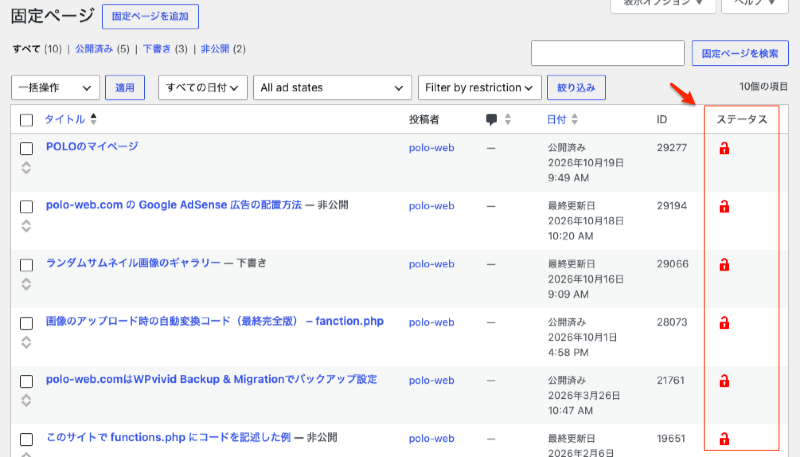Screen dimensions: 800x457
Task: Click the lock icon in Google AdSense row
Action: click(x=724, y=206)
